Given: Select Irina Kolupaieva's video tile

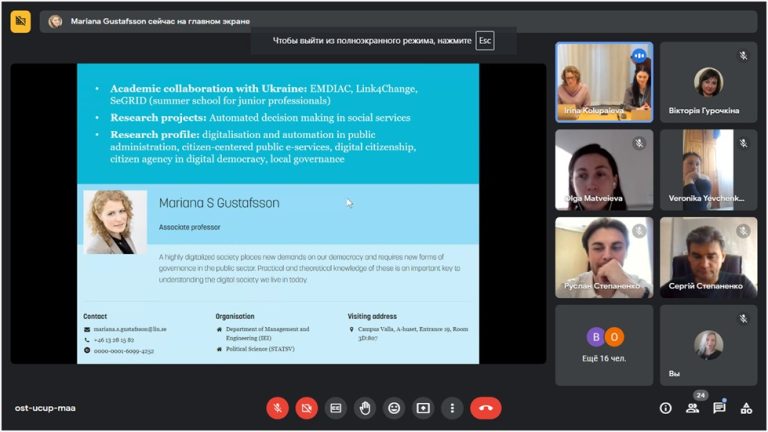Looking at the screenshot, I should click(604, 82).
